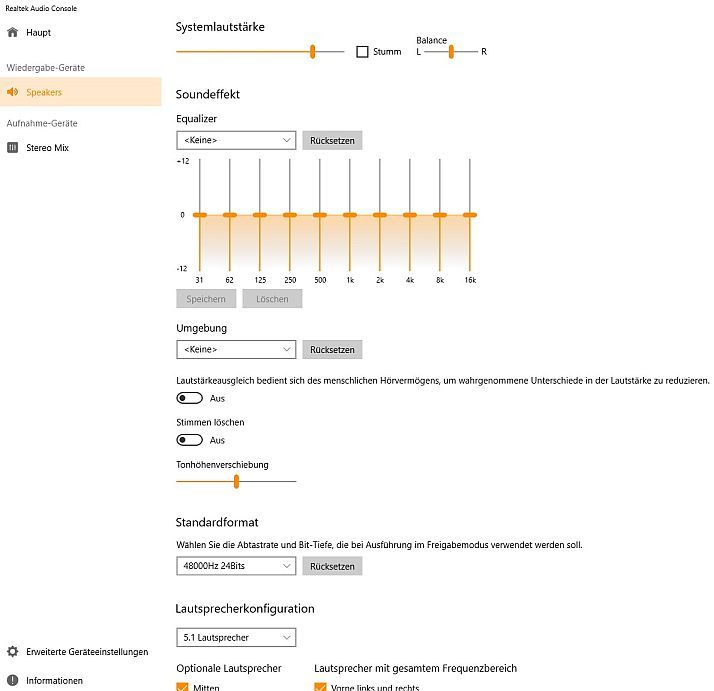Viewport: 714px width, 691px height.
Task: Expand the Umgebung environment dropdown
Action: (x=236, y=349)
